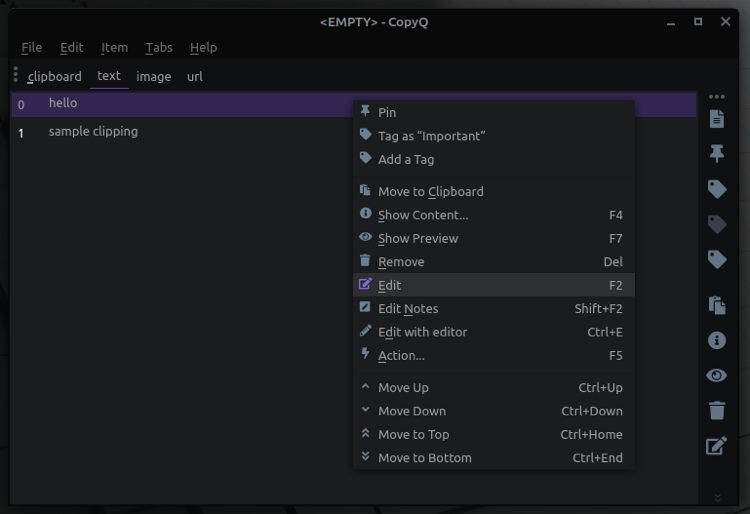Switch to the clipboard tab
The image size is (750, 514).
pyautogui.click(x=54, y=77)
